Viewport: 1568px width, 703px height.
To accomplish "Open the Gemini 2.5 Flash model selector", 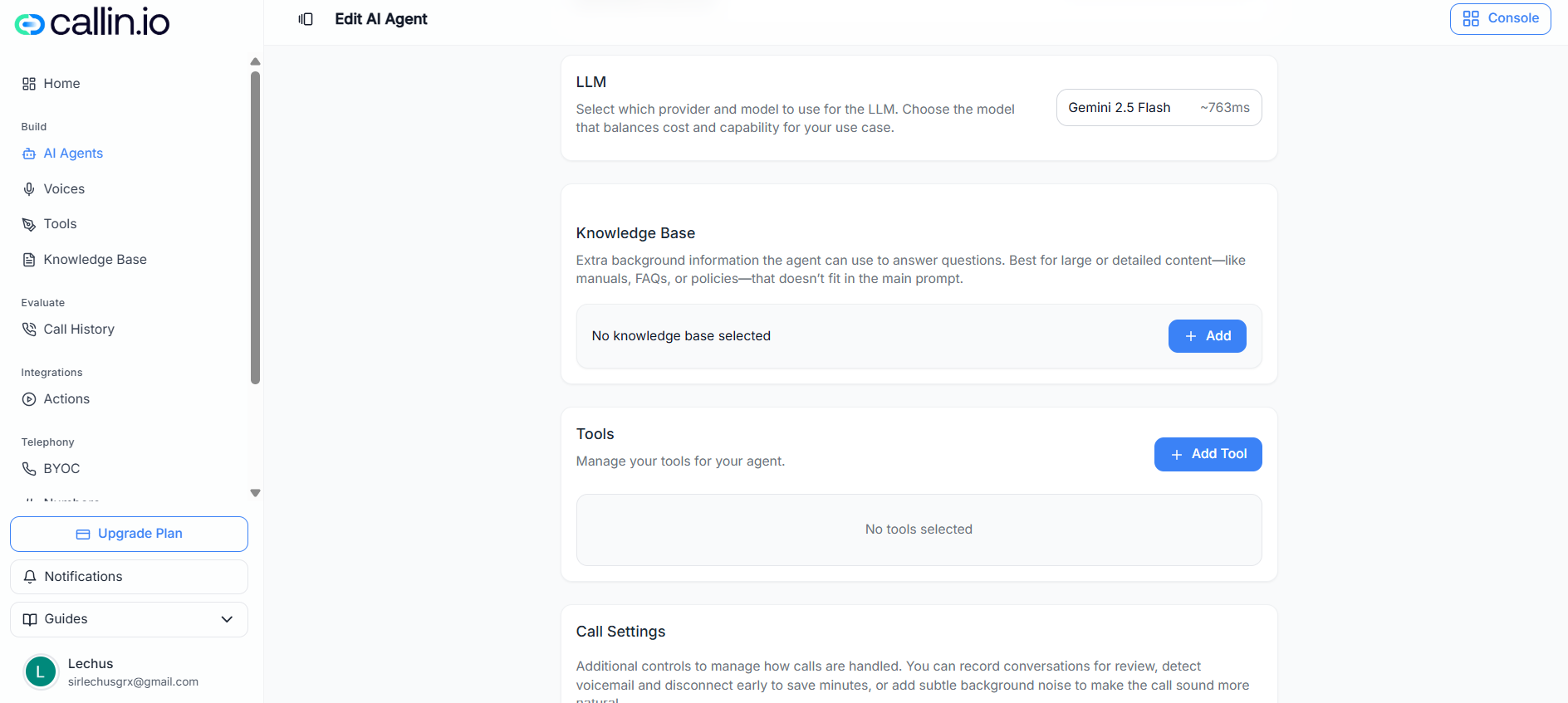I will click(1158, 107).
